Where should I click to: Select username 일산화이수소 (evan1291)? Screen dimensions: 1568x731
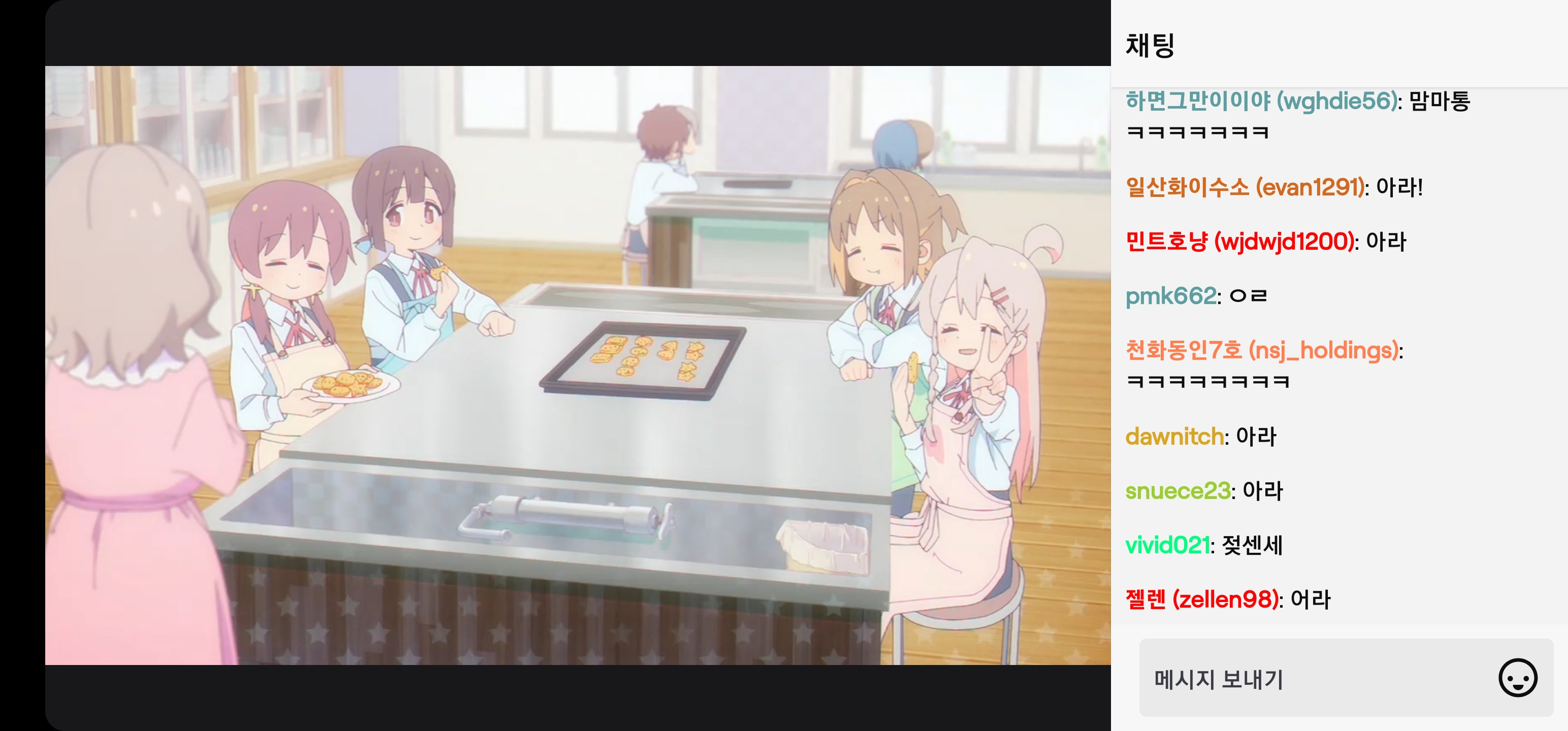click(x=1245, y=187)
